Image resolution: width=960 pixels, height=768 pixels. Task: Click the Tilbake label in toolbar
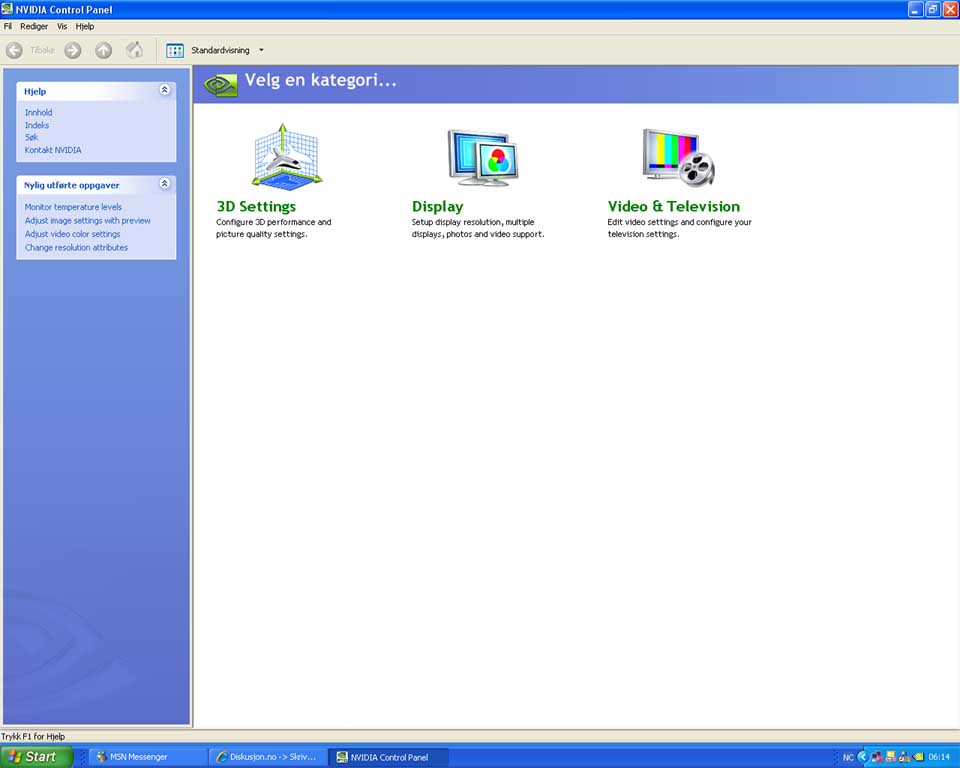tap(42, 50)
